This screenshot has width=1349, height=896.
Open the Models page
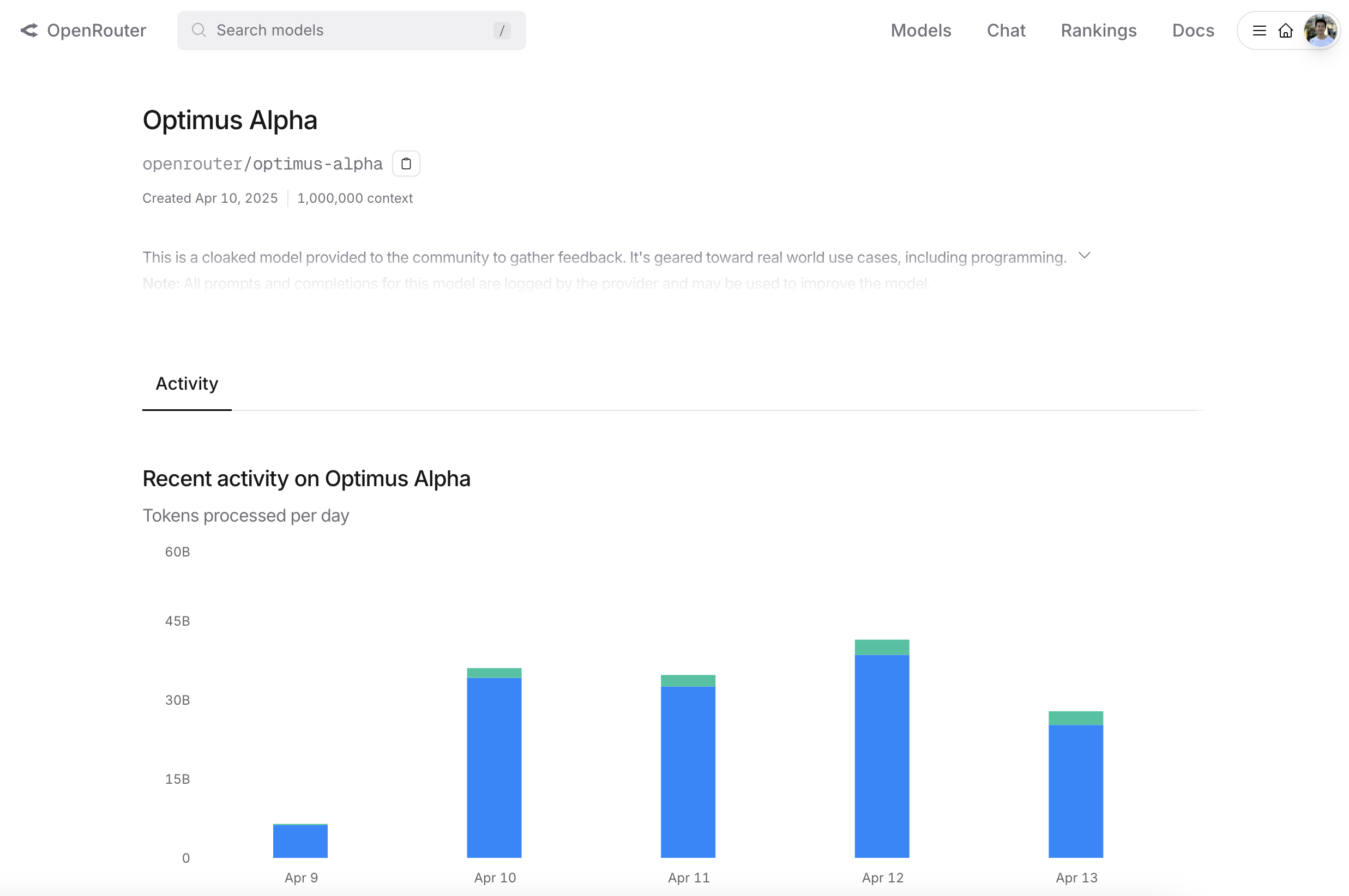920,31
